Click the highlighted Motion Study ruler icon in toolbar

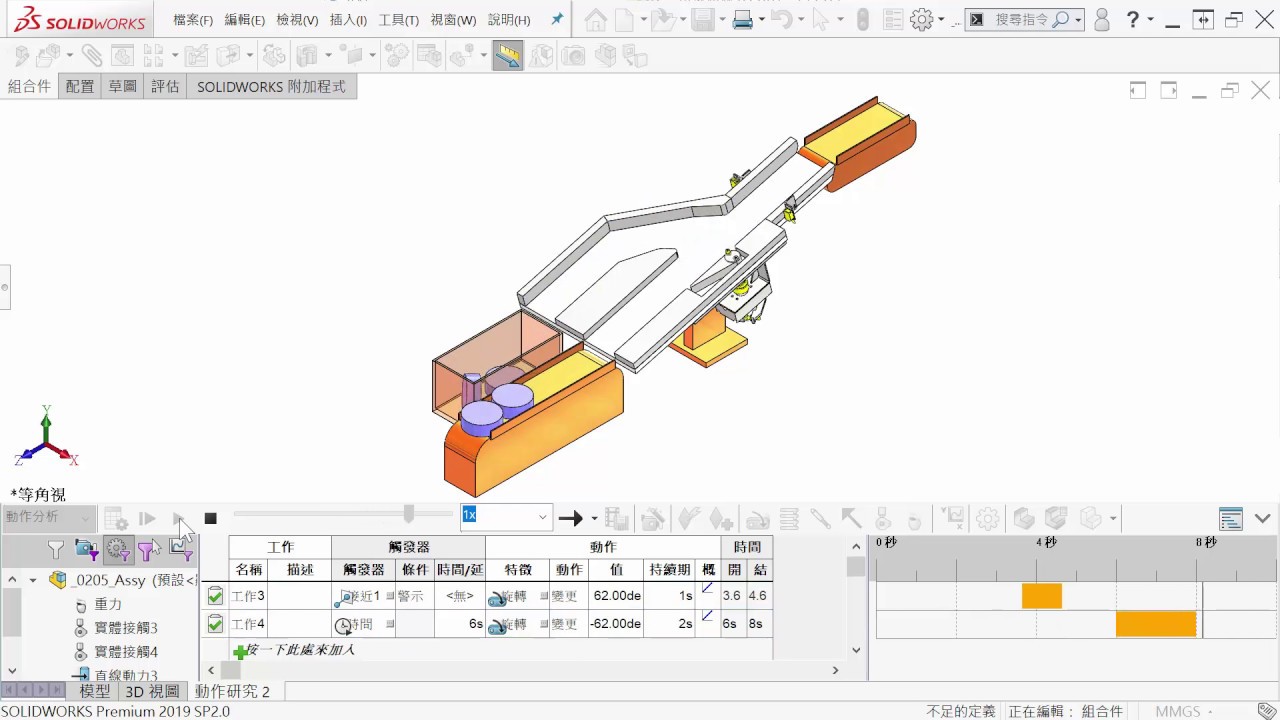click(507, 56)
